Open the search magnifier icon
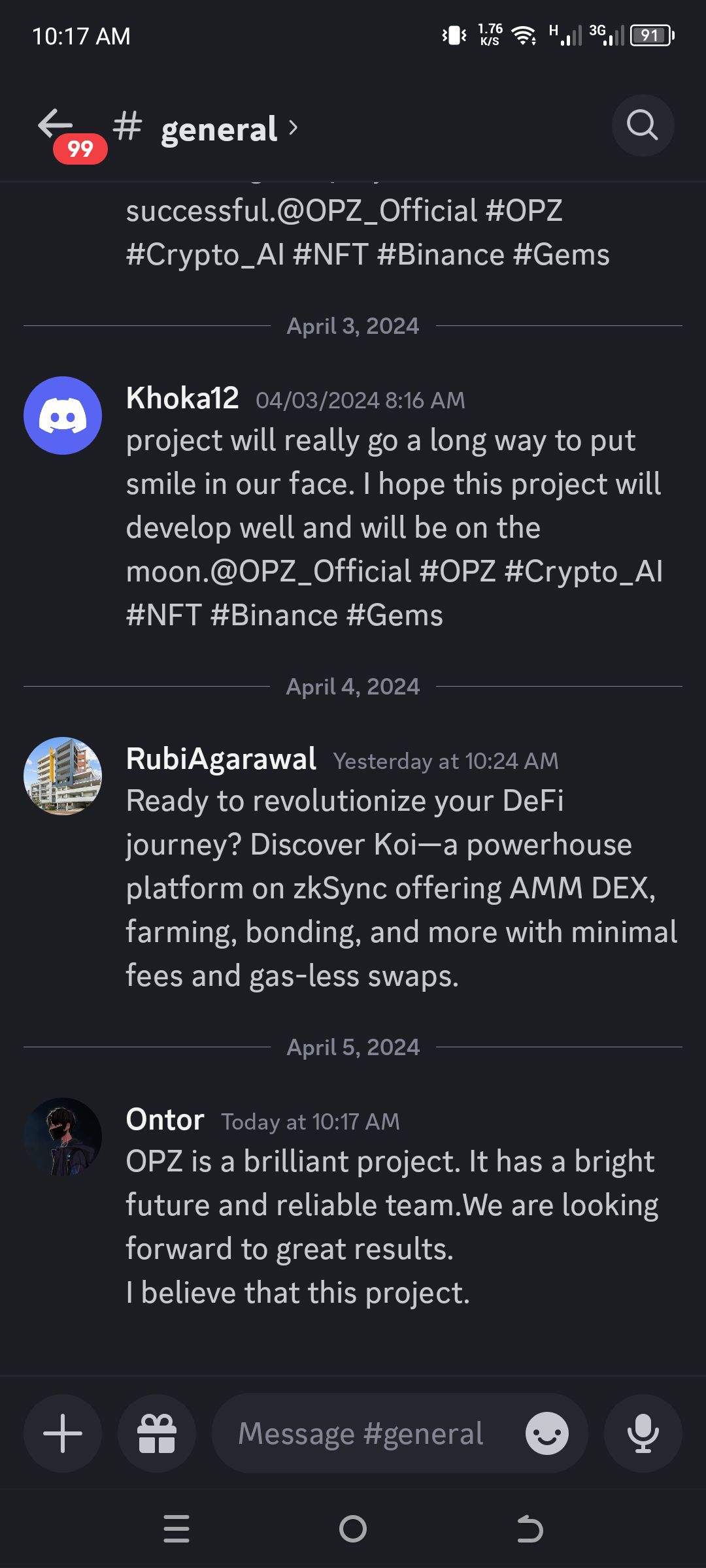The image size is (706, 1568). 643,125
